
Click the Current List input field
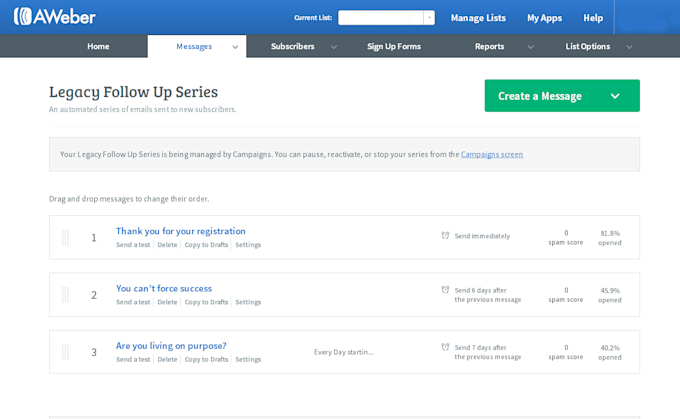click(x=380, y=18)
